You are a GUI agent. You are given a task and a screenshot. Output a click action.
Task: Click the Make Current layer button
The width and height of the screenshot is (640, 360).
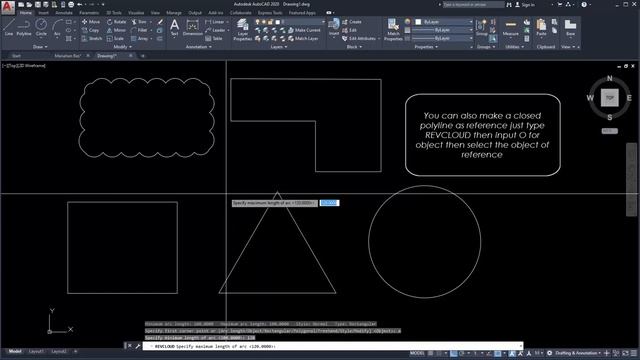click(304, 30)
